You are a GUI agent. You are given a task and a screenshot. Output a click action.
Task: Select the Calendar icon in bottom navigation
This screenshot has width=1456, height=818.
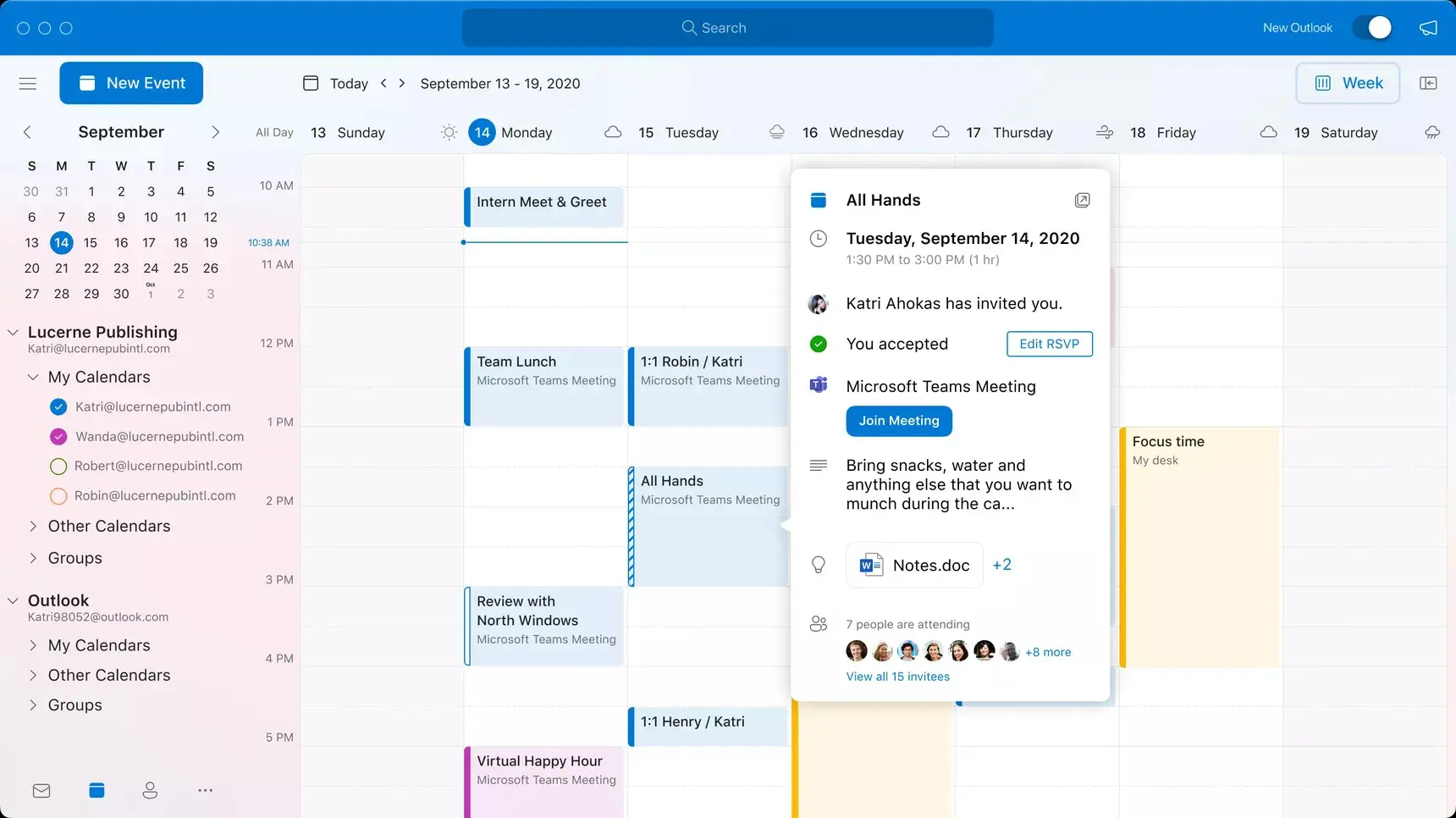coord(97,789)
